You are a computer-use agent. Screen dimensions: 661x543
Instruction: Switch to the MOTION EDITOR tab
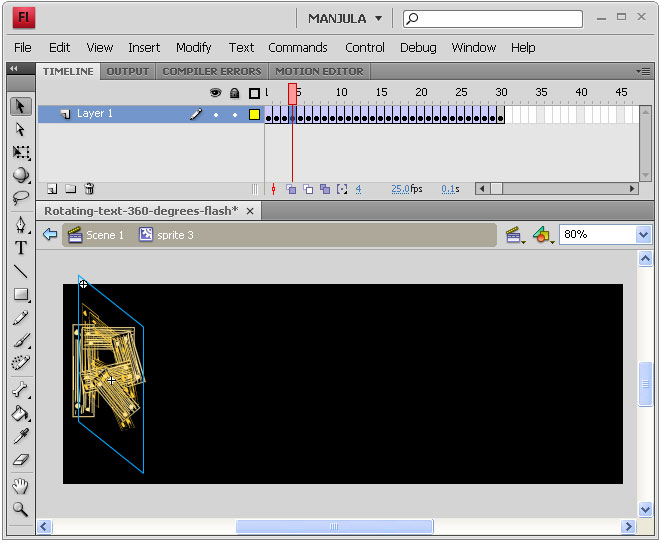click(319, 71)
